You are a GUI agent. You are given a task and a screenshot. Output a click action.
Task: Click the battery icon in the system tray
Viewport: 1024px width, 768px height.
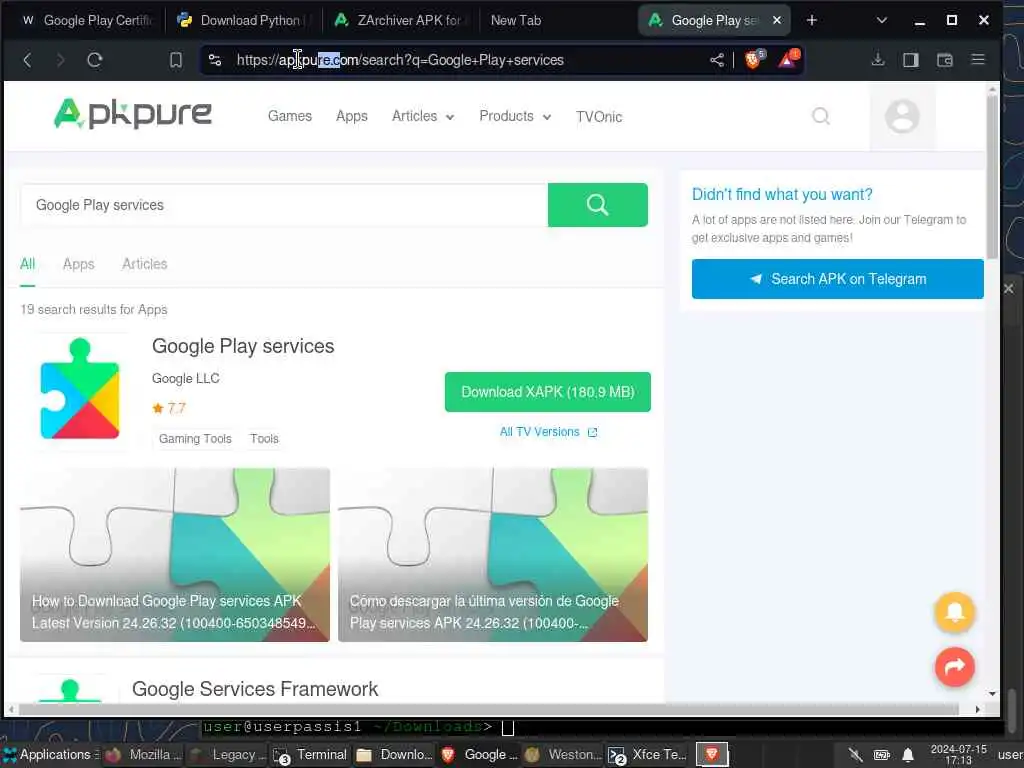pos(882,756)
